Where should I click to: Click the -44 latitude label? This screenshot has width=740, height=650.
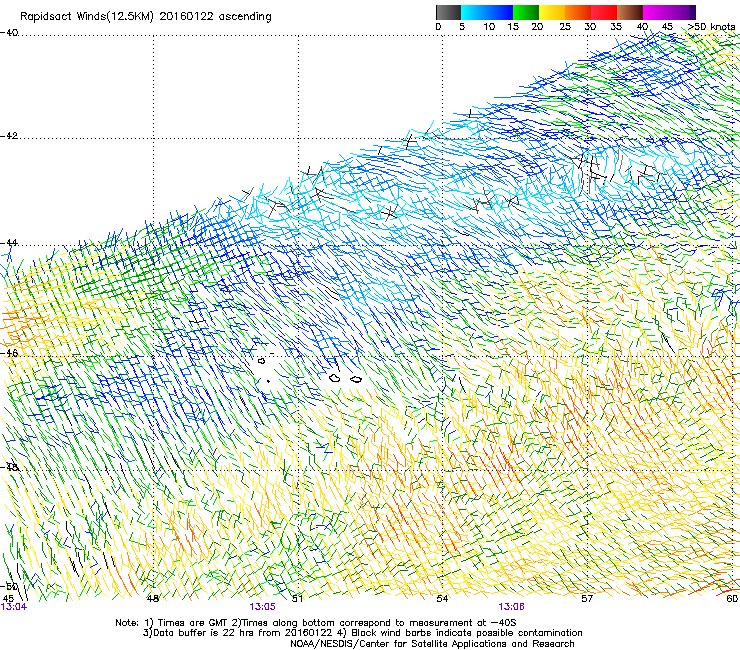tap(9, 243)
